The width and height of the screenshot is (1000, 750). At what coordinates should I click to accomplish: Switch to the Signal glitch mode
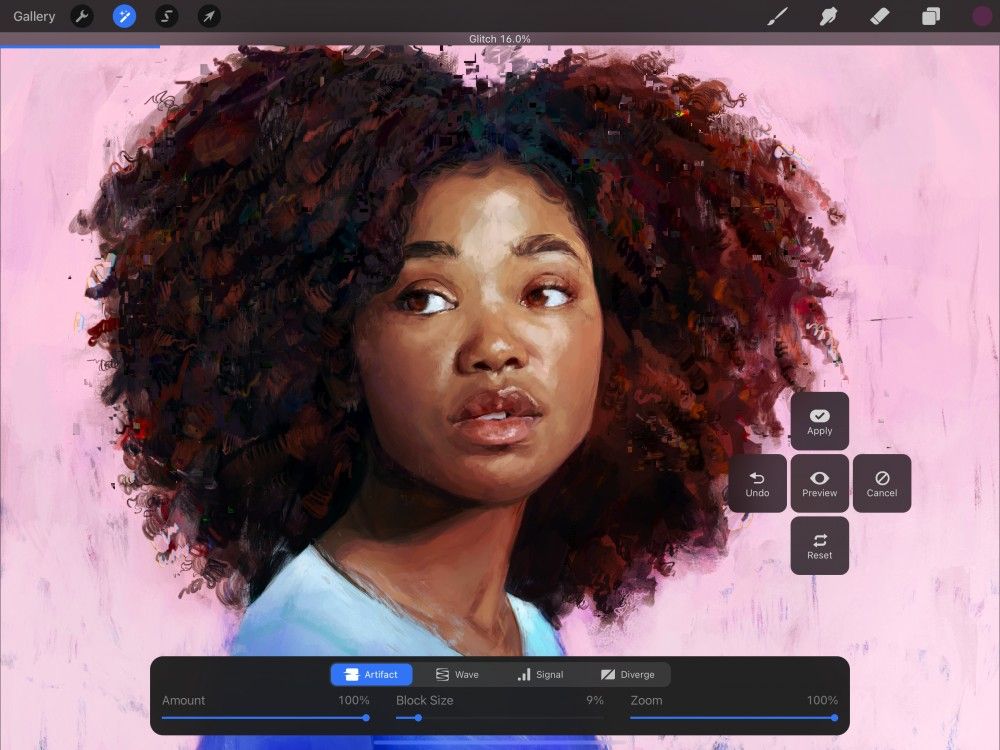pos(543,674)
